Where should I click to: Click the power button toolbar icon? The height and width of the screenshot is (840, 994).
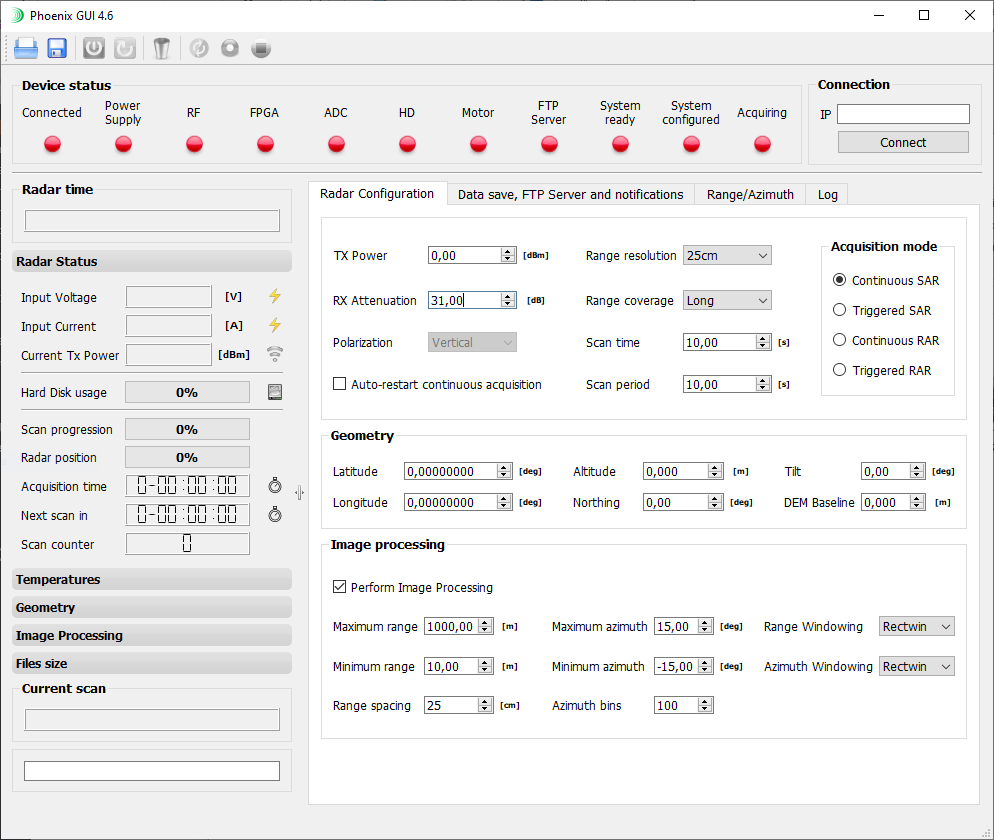pos(94,48)
